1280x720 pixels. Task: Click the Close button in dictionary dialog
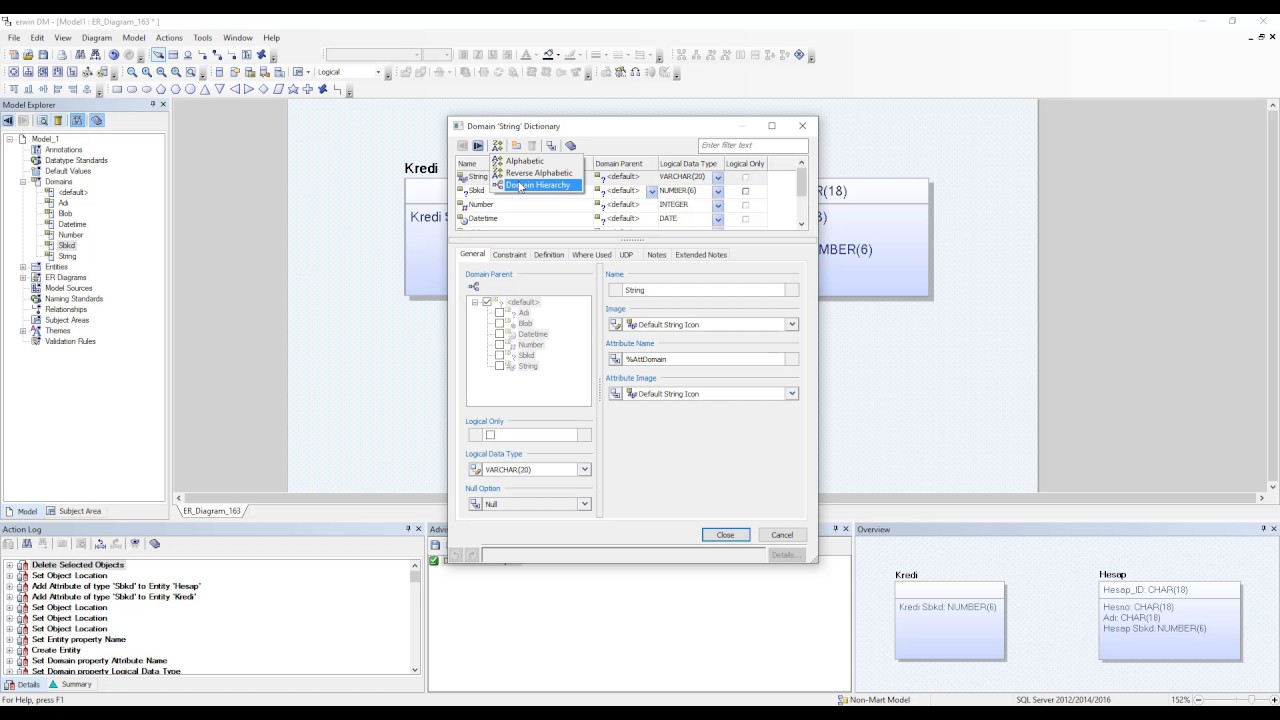pyautogui.click(x=726, y=535)
